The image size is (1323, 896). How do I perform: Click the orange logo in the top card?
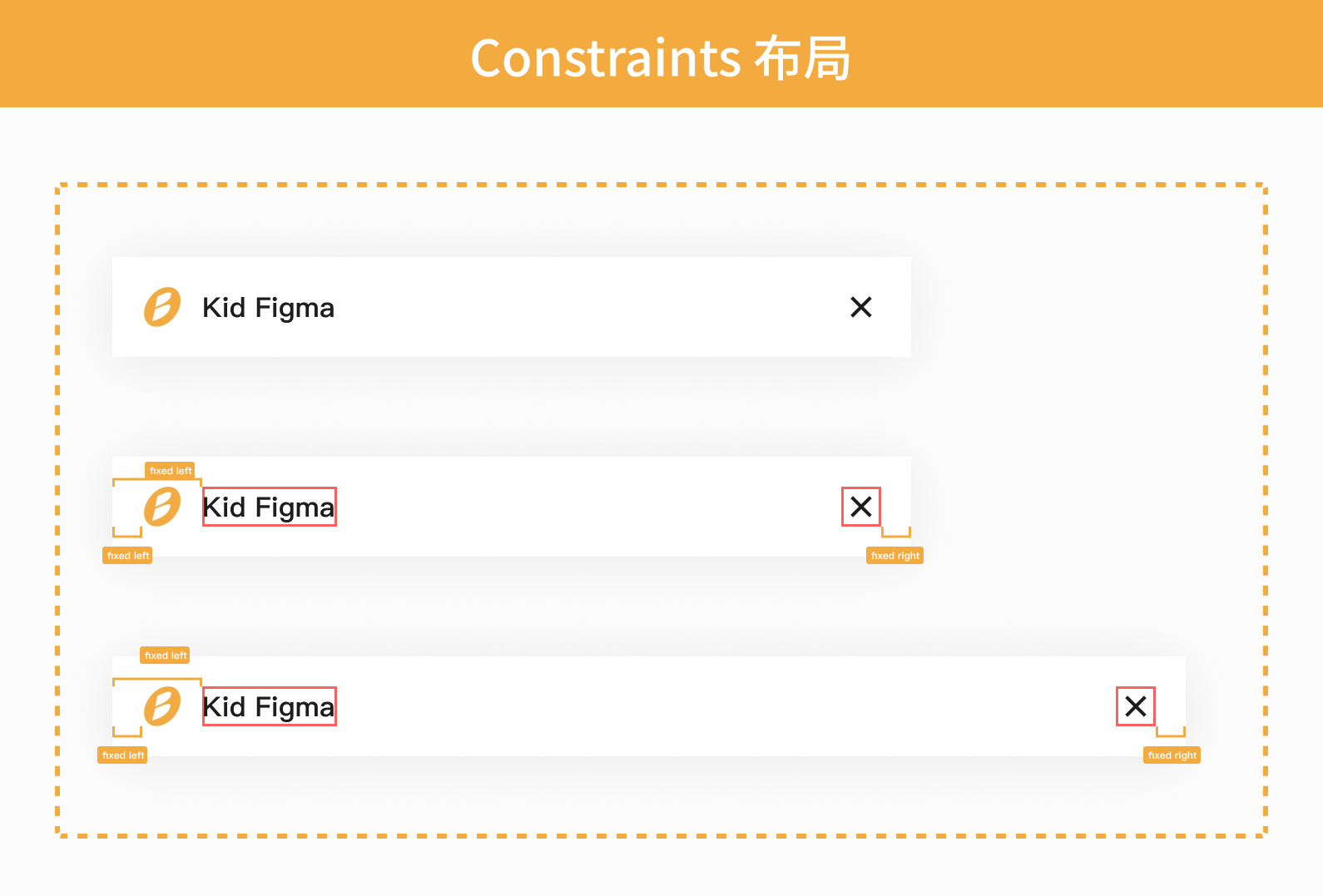coord(162,307)
